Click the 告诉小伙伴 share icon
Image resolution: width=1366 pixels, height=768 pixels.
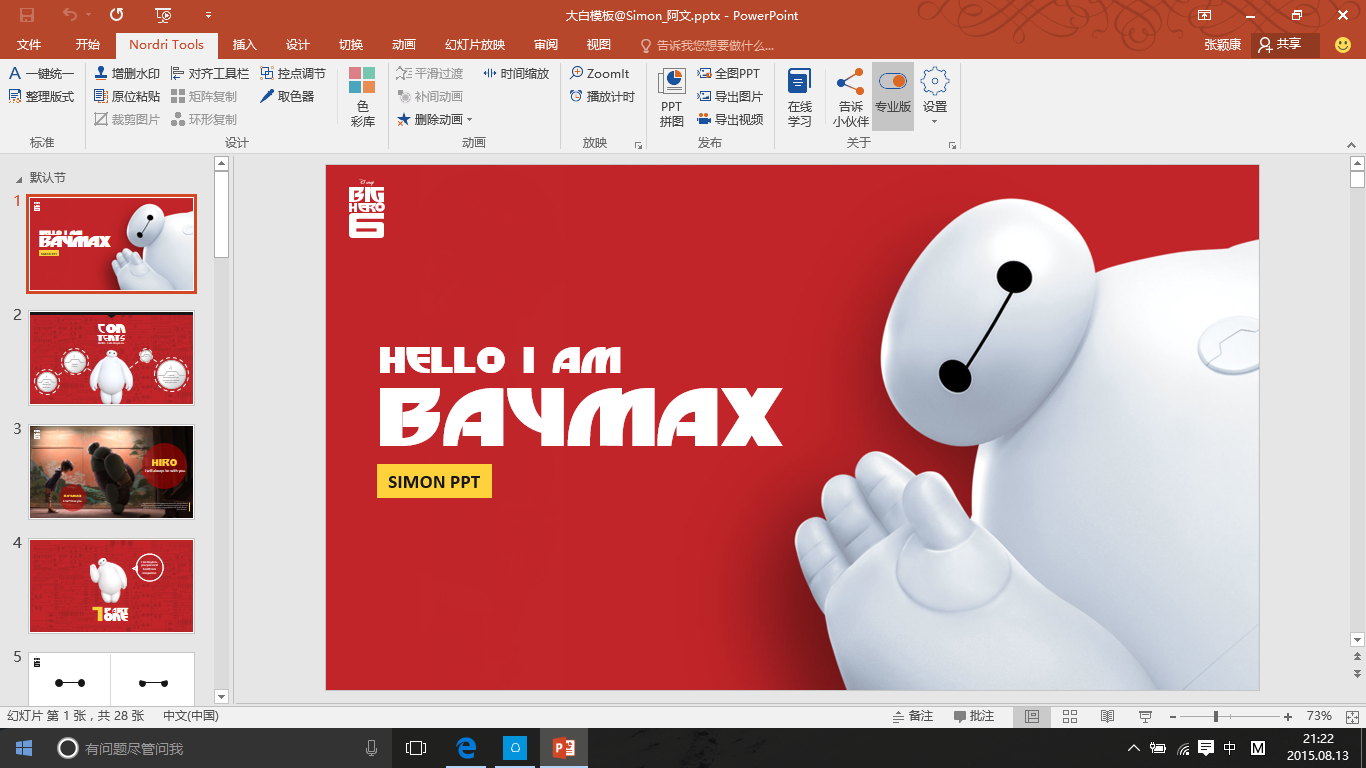point(850,82)
